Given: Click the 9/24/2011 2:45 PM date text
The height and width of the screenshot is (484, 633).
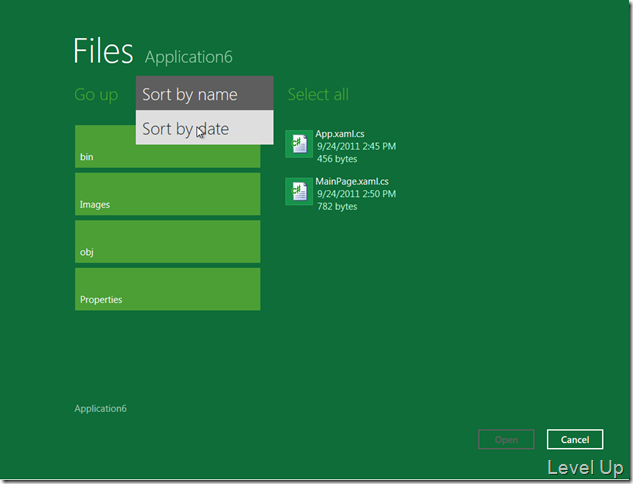Looking at the screenshot, I should coord(356,147).
